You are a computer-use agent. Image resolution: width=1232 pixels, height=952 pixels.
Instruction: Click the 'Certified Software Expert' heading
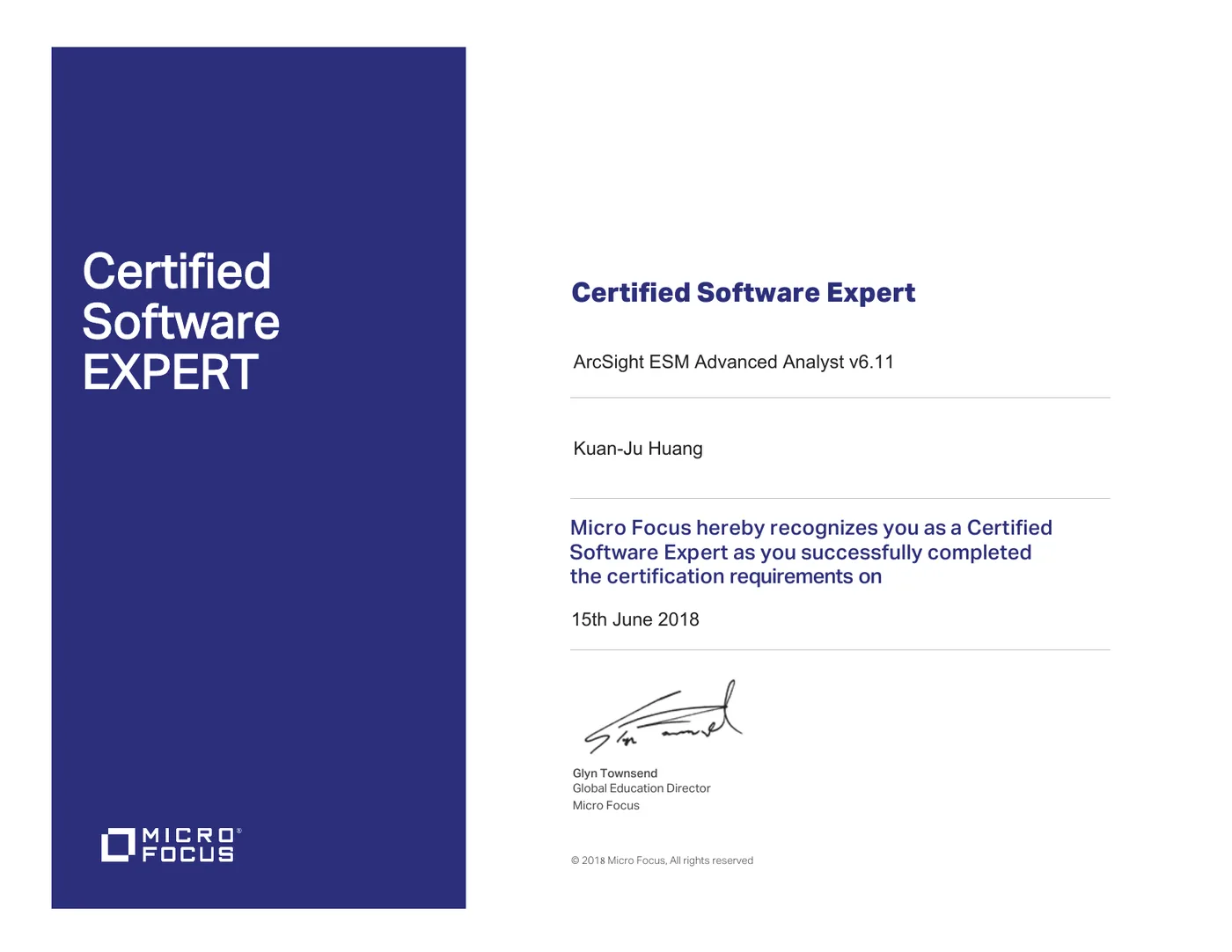coord(744,293)
